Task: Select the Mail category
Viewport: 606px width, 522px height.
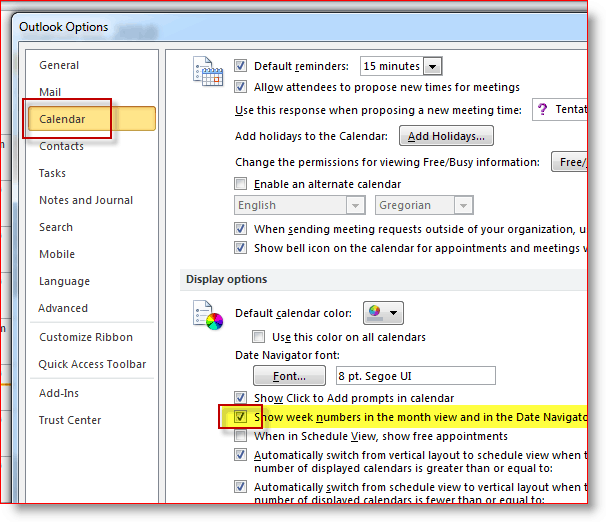Action: (x=50, y=92)
